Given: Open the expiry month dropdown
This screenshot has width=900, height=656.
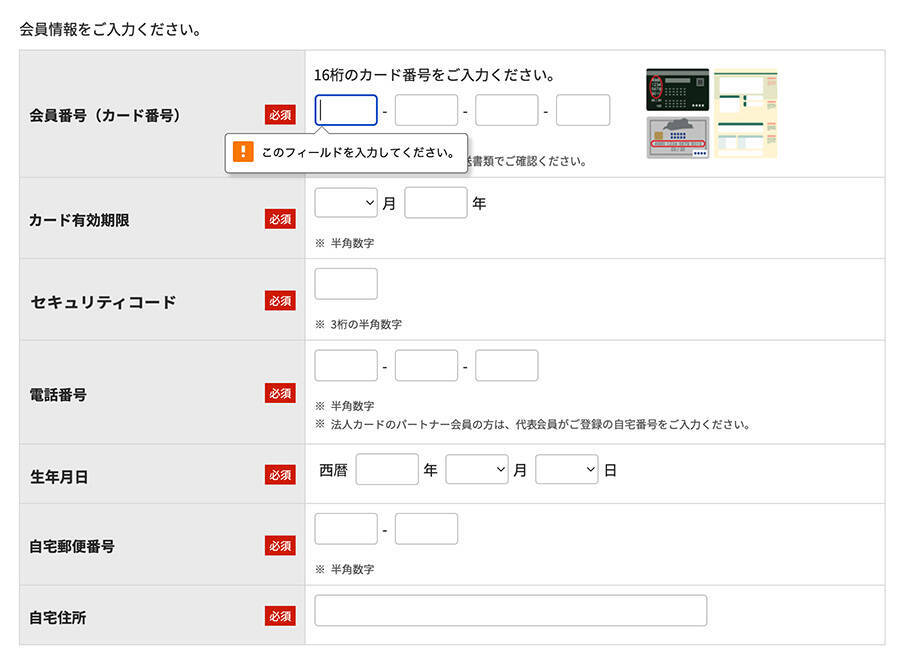Looking at the screenshot, I should tap(345, 202).
